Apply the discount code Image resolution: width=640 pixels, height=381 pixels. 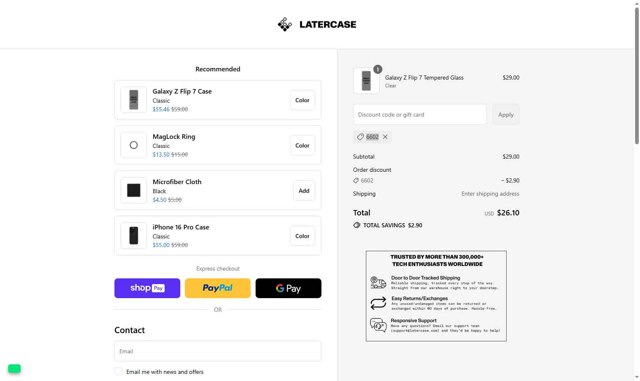pos(506,115)
